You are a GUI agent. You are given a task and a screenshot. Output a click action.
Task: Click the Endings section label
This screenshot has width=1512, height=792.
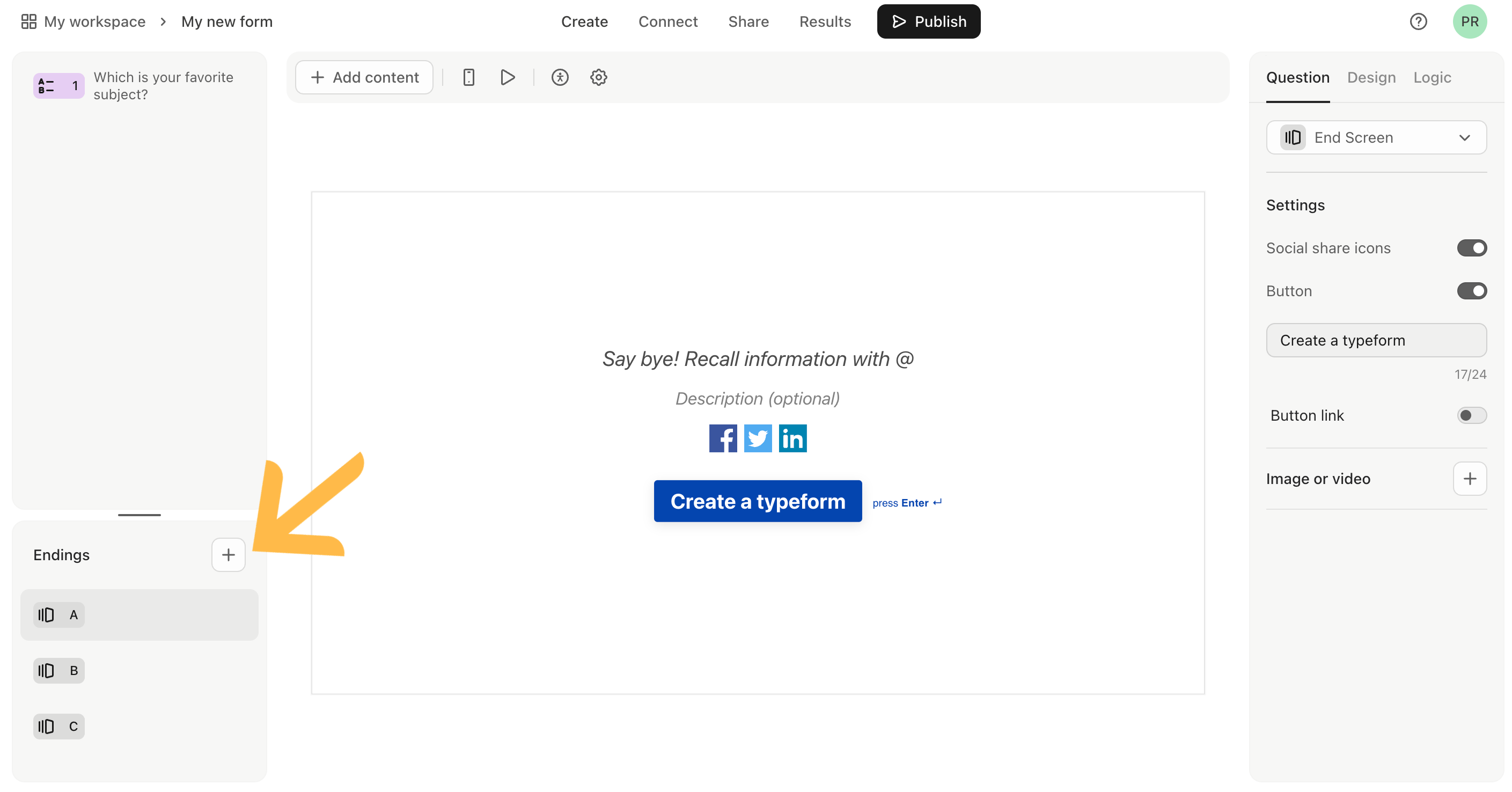[61, 555]
